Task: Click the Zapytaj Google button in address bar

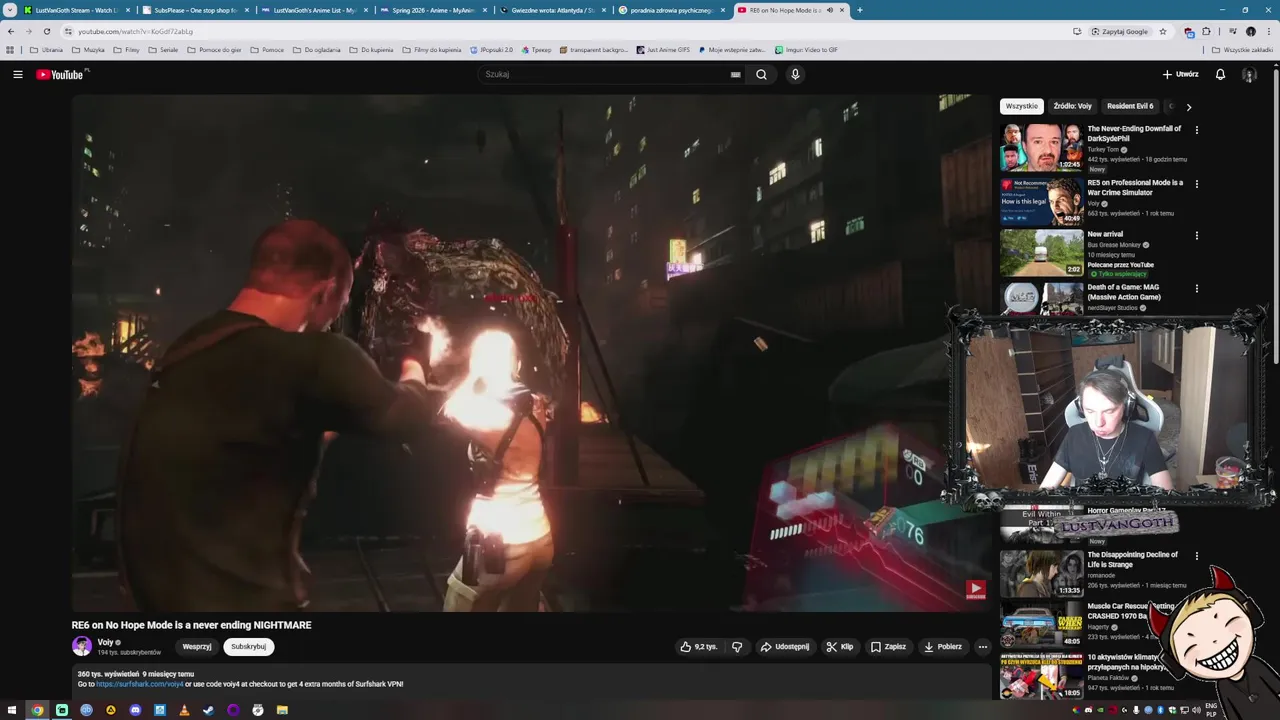Action: click(x=1120, y=31)
